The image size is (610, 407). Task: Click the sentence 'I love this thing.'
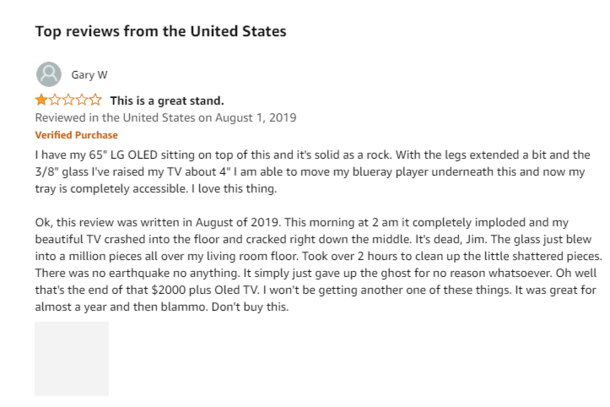point(234,189)
